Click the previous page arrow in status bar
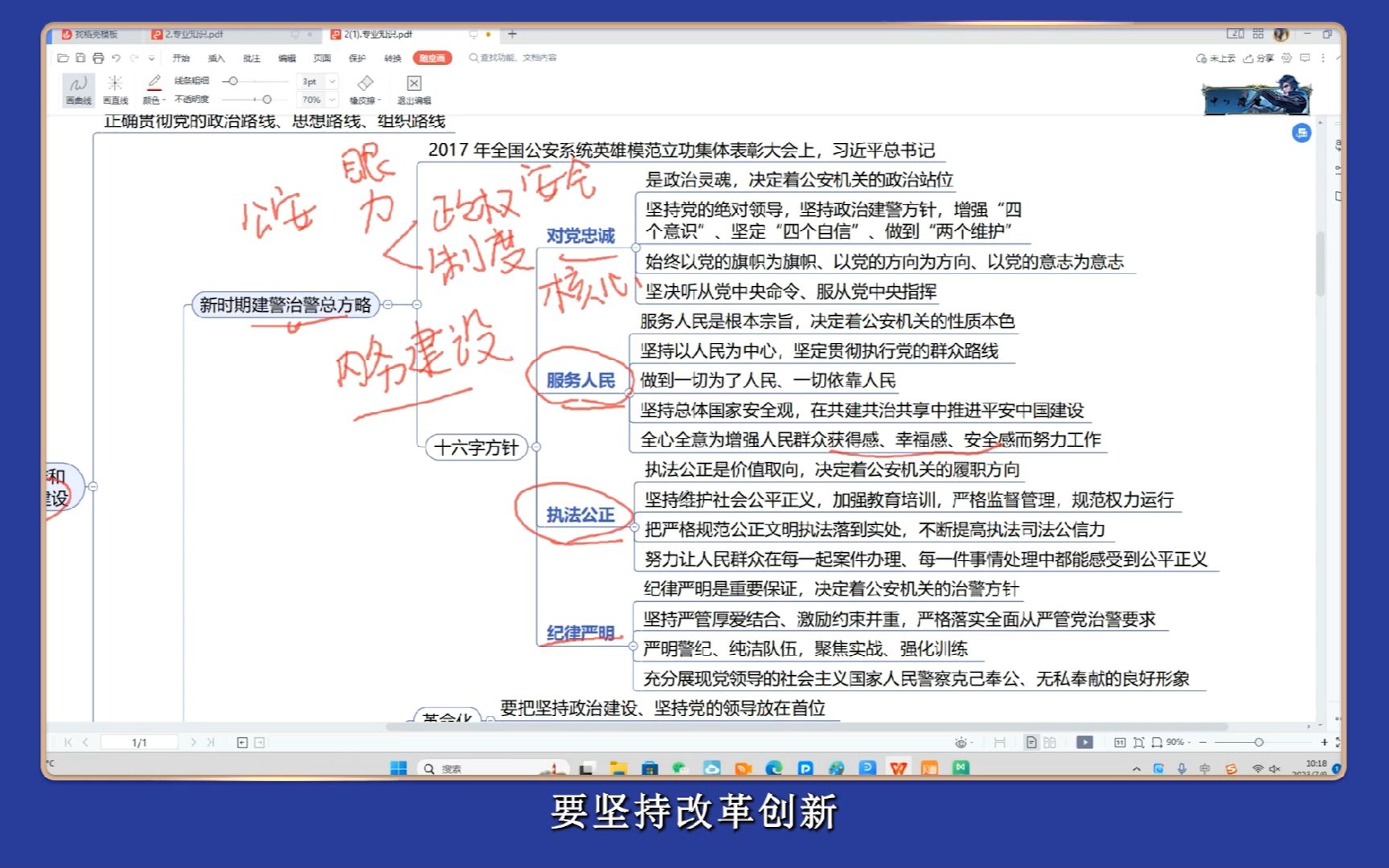 [85, 743]
